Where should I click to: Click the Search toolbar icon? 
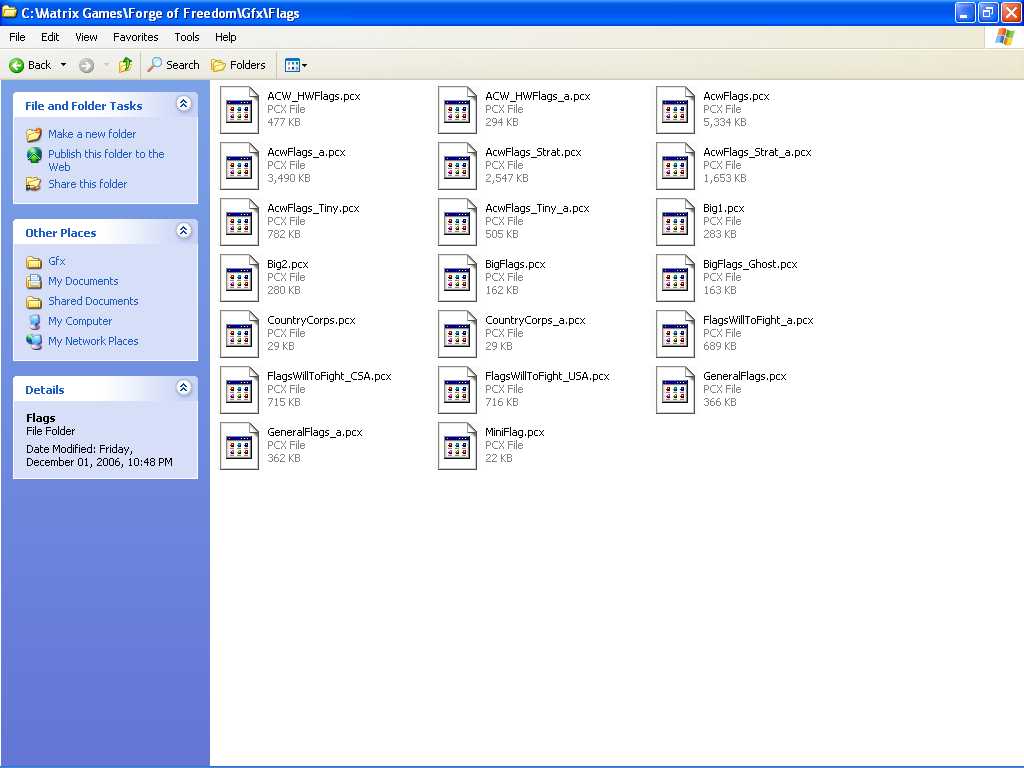coord(174,64)
